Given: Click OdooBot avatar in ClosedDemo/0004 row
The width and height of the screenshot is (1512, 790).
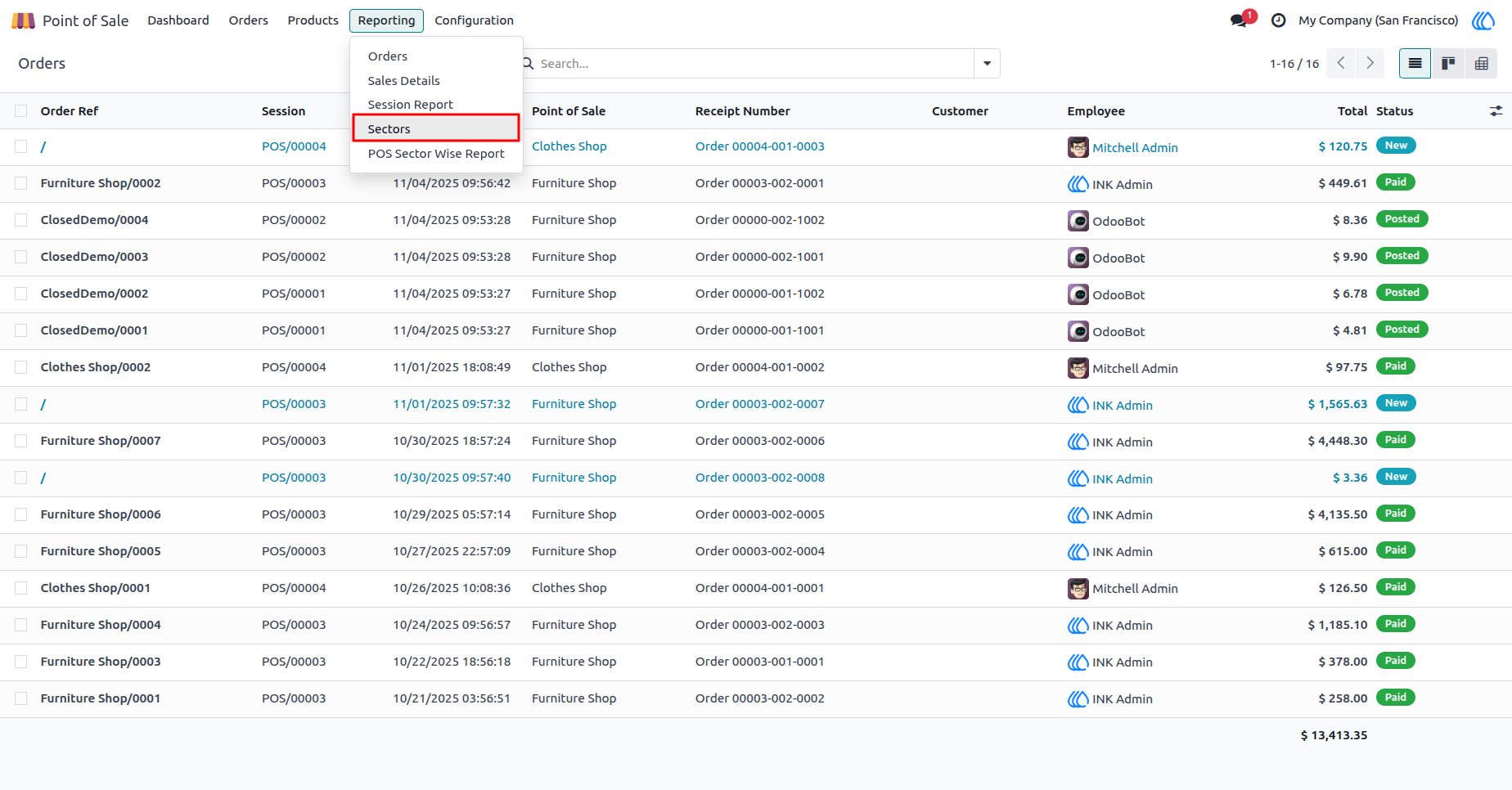Looking at the screenshot, I should coord(1078,221).
